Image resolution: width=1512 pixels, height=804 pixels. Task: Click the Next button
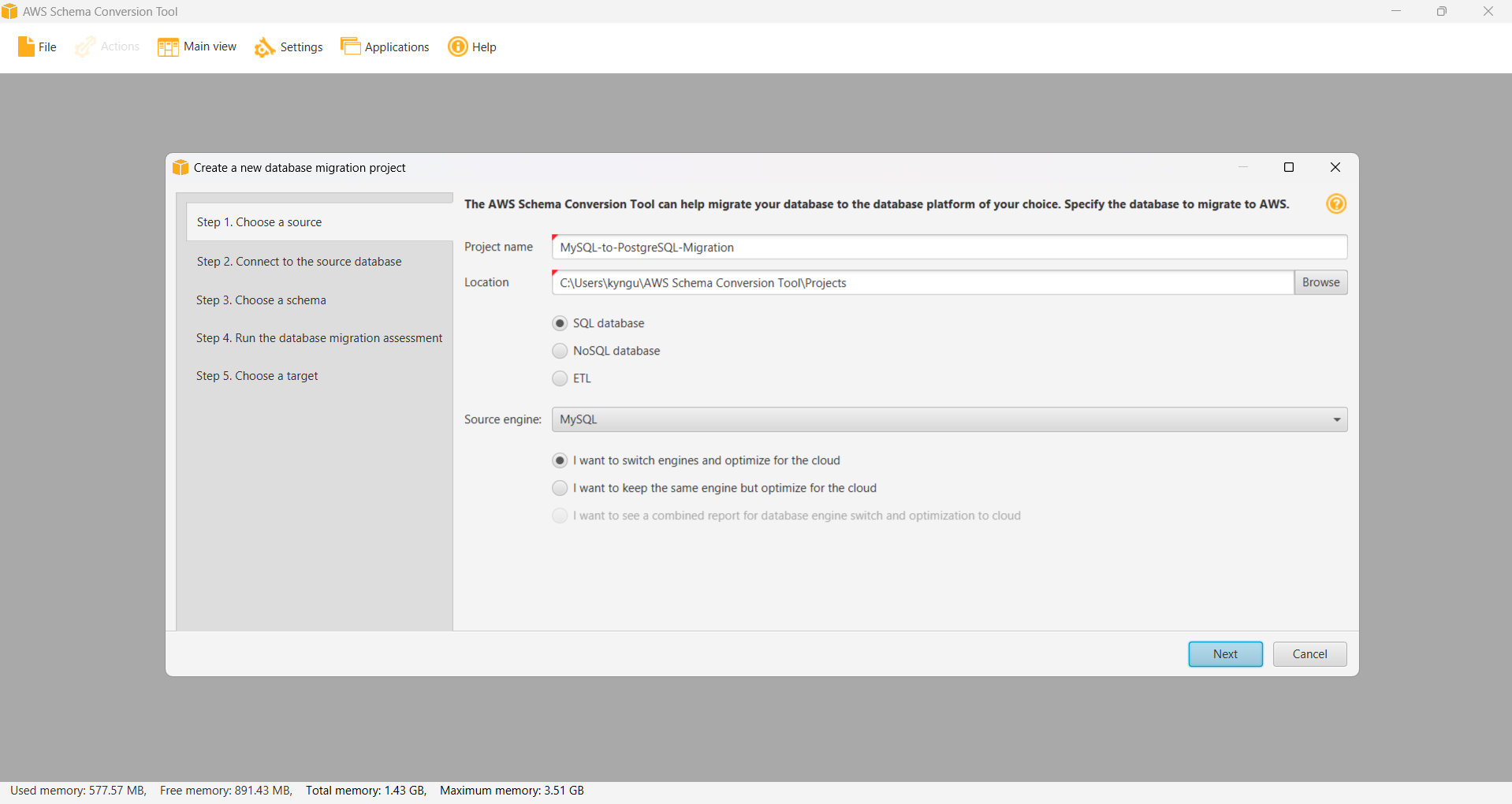click(x=1225, y=654)
